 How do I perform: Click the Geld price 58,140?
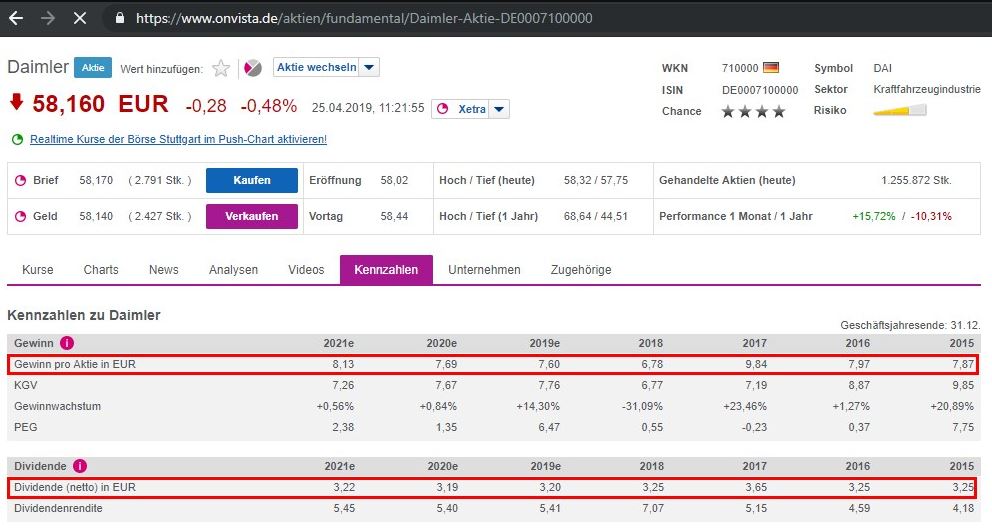click(x=96, y=216)
